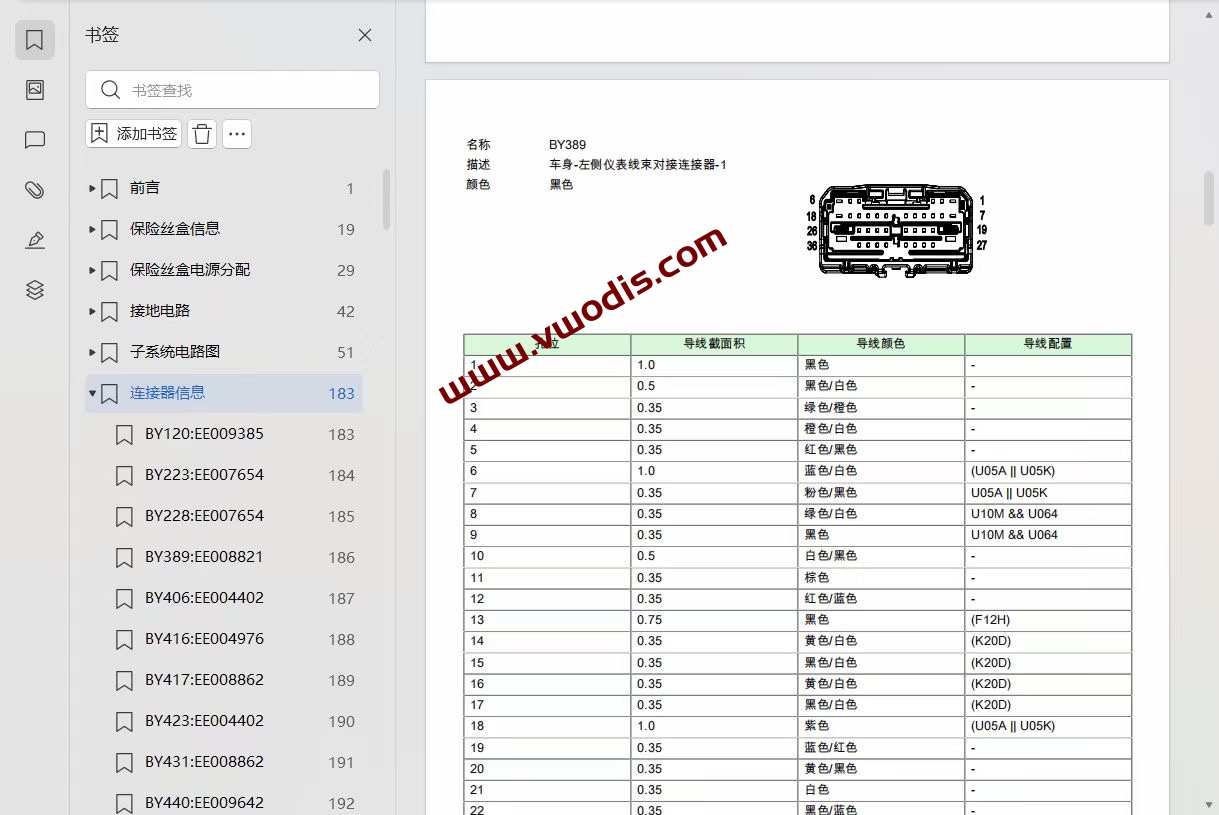Viewport: 1219px width, 815px height.
Task: Select the bookmarks panel icon
Action: tap(34, 40)
